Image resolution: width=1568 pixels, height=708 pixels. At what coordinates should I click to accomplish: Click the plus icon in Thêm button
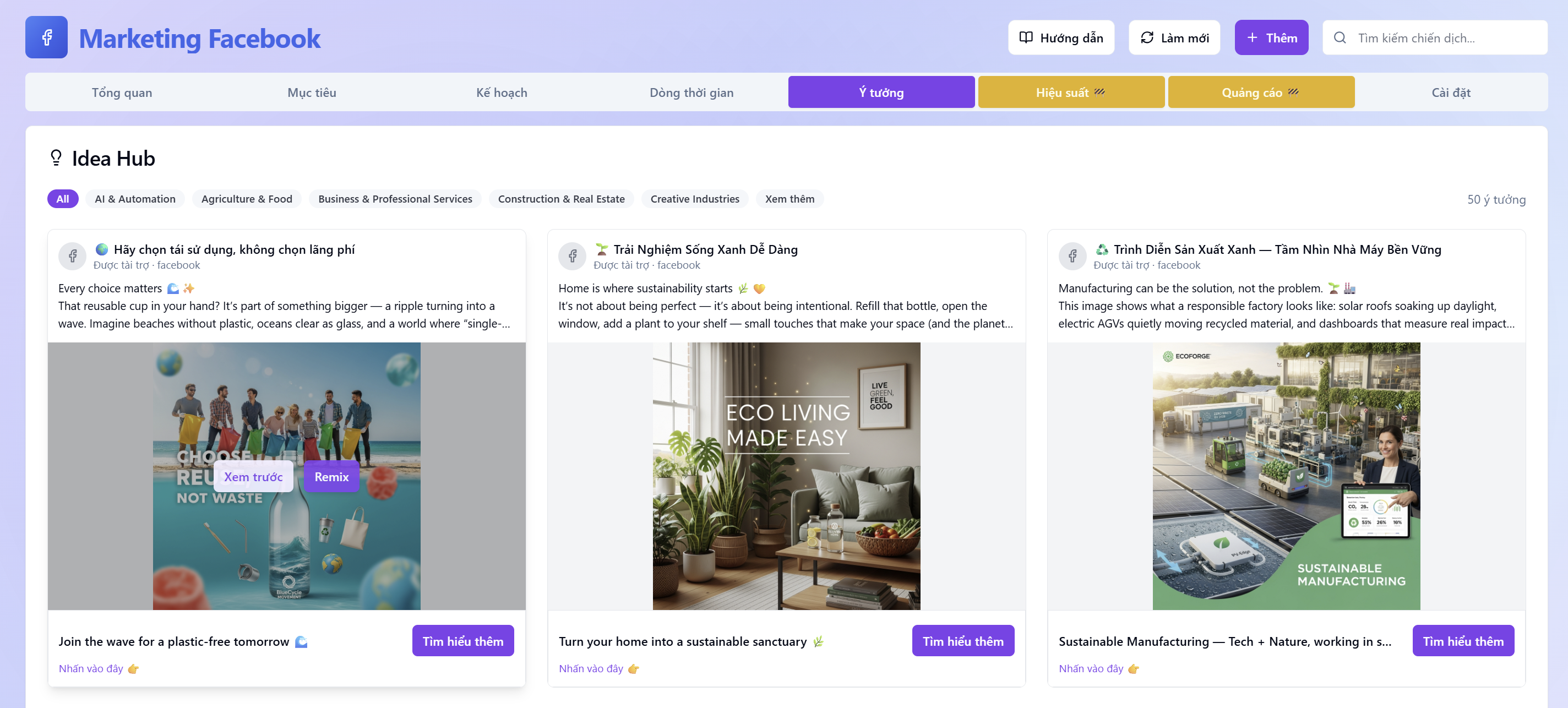pyautogui.click(x=1252, y=38)
